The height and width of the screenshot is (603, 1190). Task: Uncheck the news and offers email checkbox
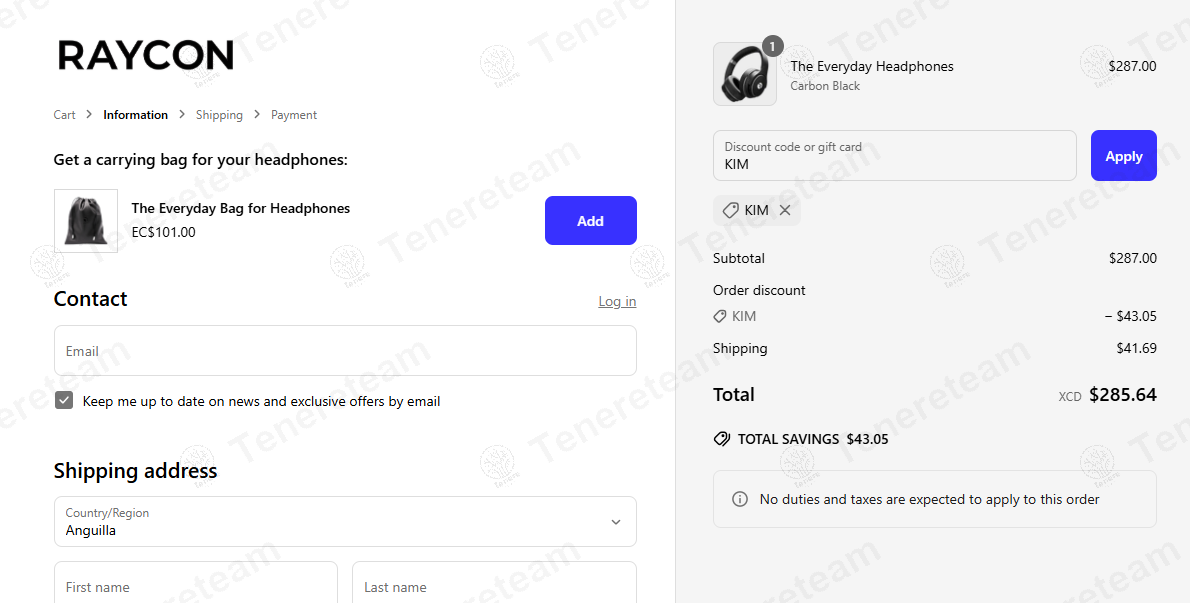64,401
